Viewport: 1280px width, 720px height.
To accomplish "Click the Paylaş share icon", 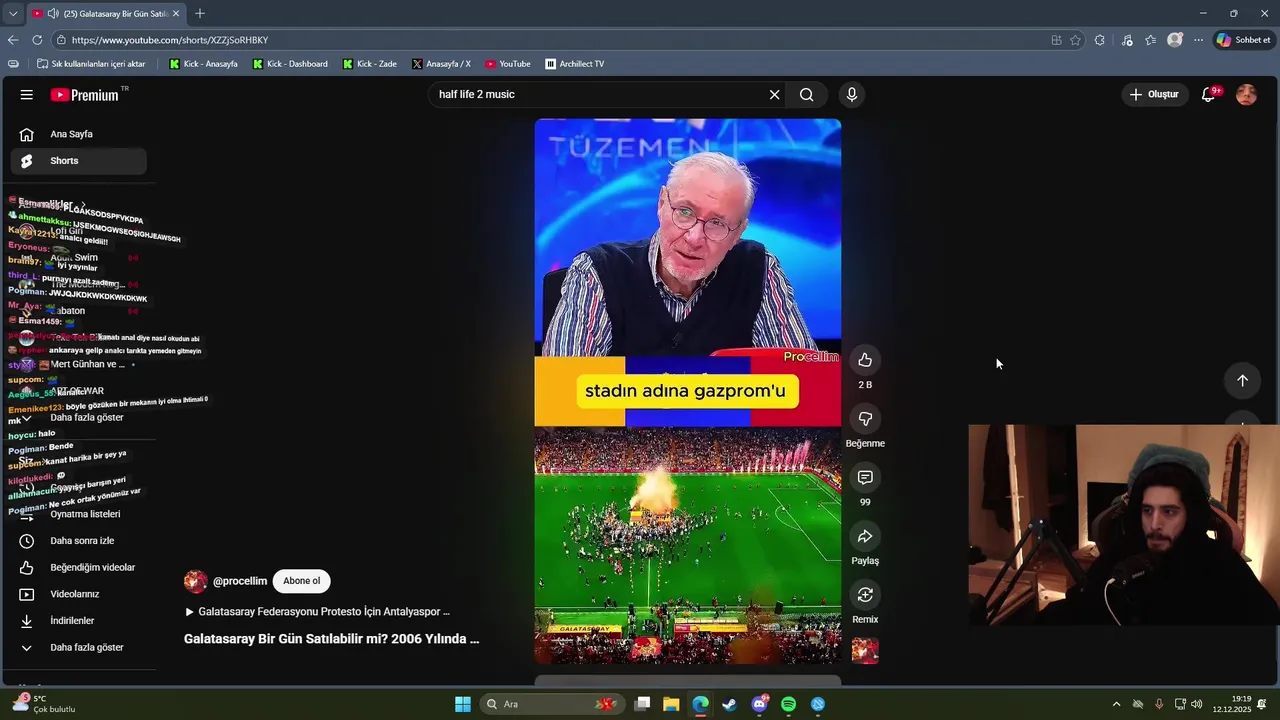I will pos(865,536).
